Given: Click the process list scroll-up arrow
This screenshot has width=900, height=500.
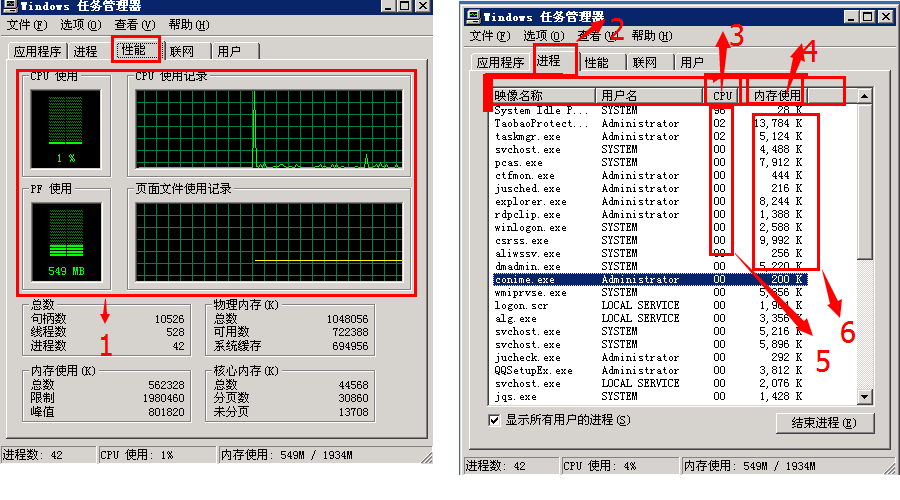Looking at the screenshot, I should tap(864, 95).
